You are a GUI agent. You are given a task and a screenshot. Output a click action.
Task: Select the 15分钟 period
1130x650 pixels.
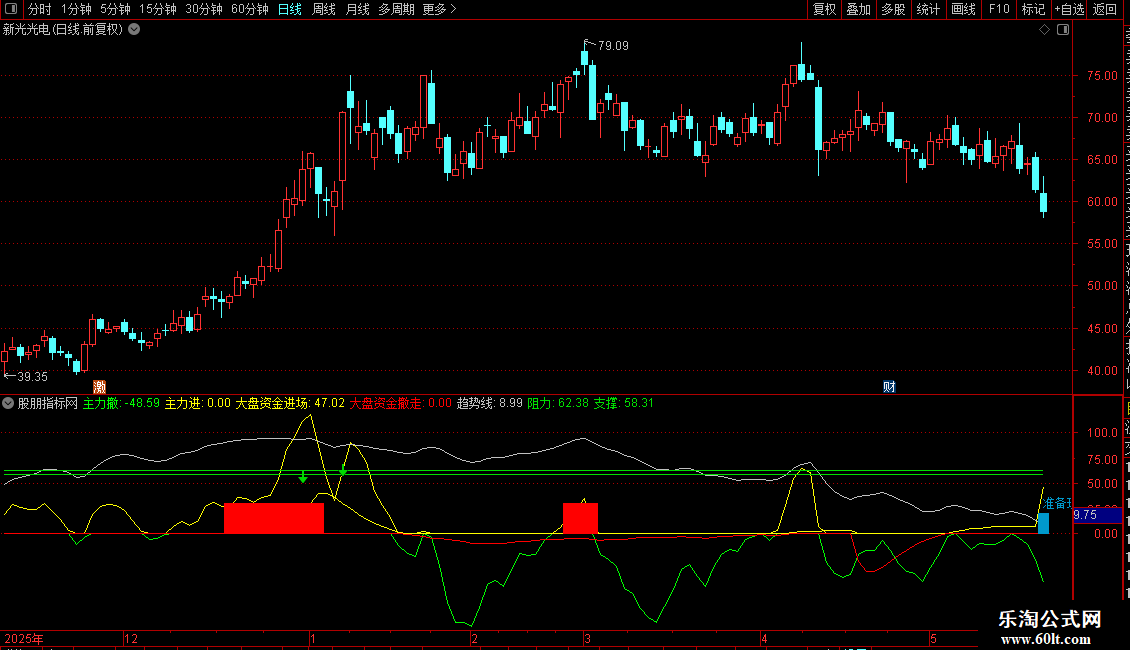pos(158,9)
